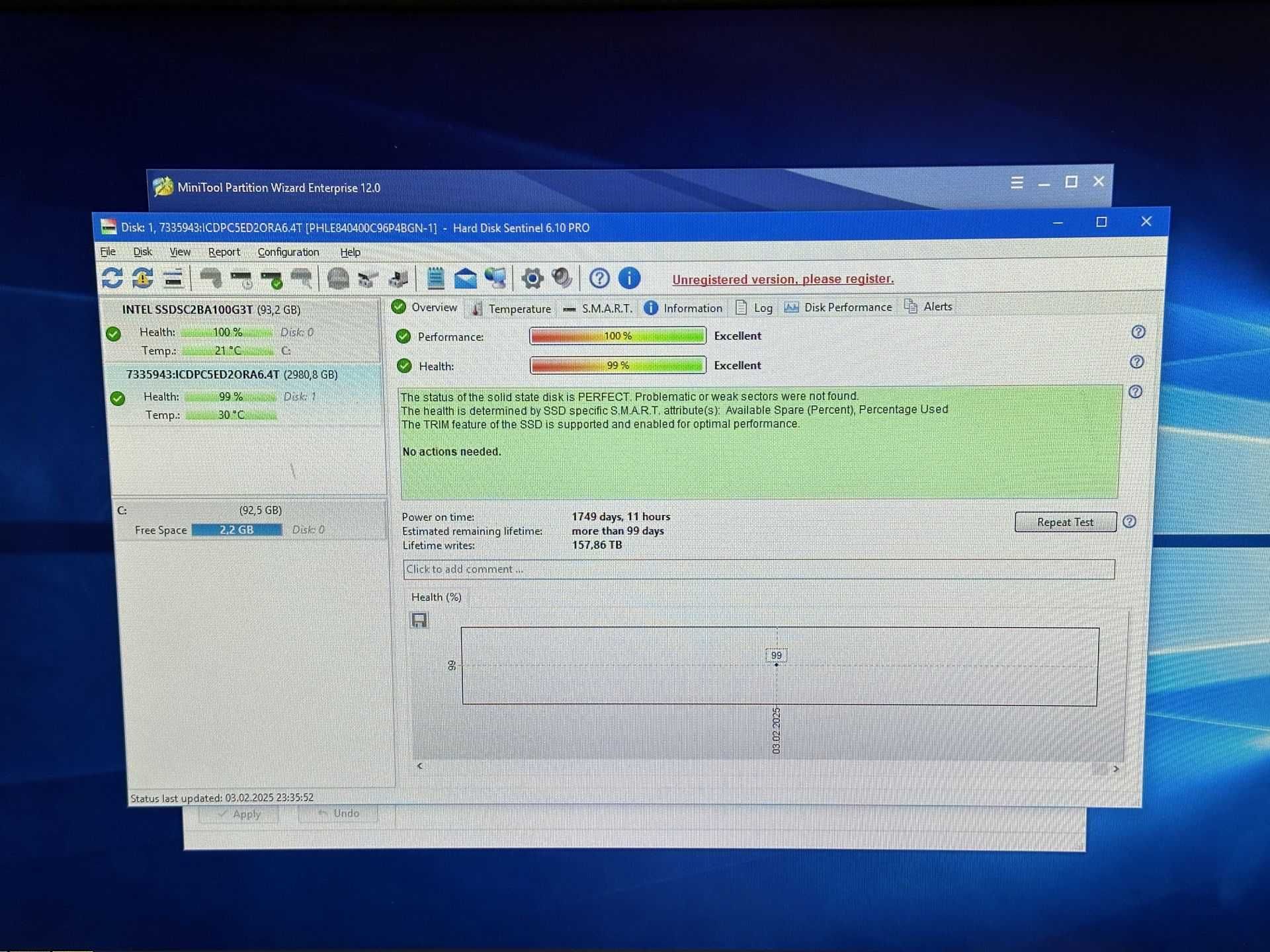Click the speaker sound alert icon
The height and width of the screenshot is (952, 1270).
point(562,278)
